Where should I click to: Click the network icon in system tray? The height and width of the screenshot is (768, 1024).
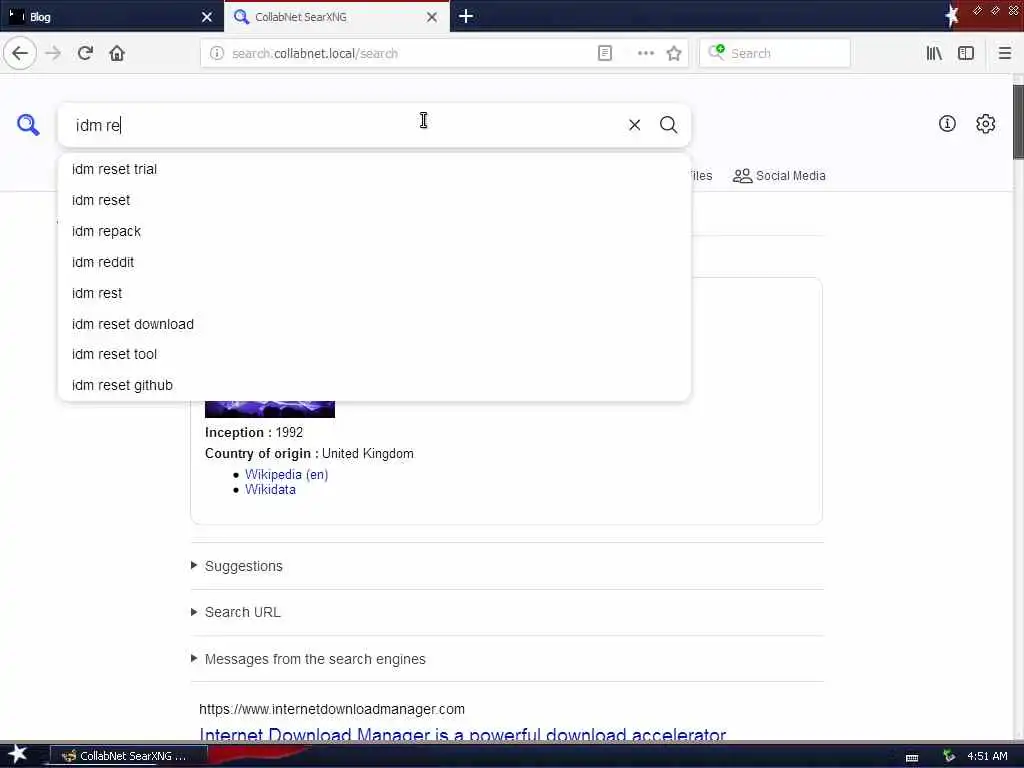click(949, 756)
